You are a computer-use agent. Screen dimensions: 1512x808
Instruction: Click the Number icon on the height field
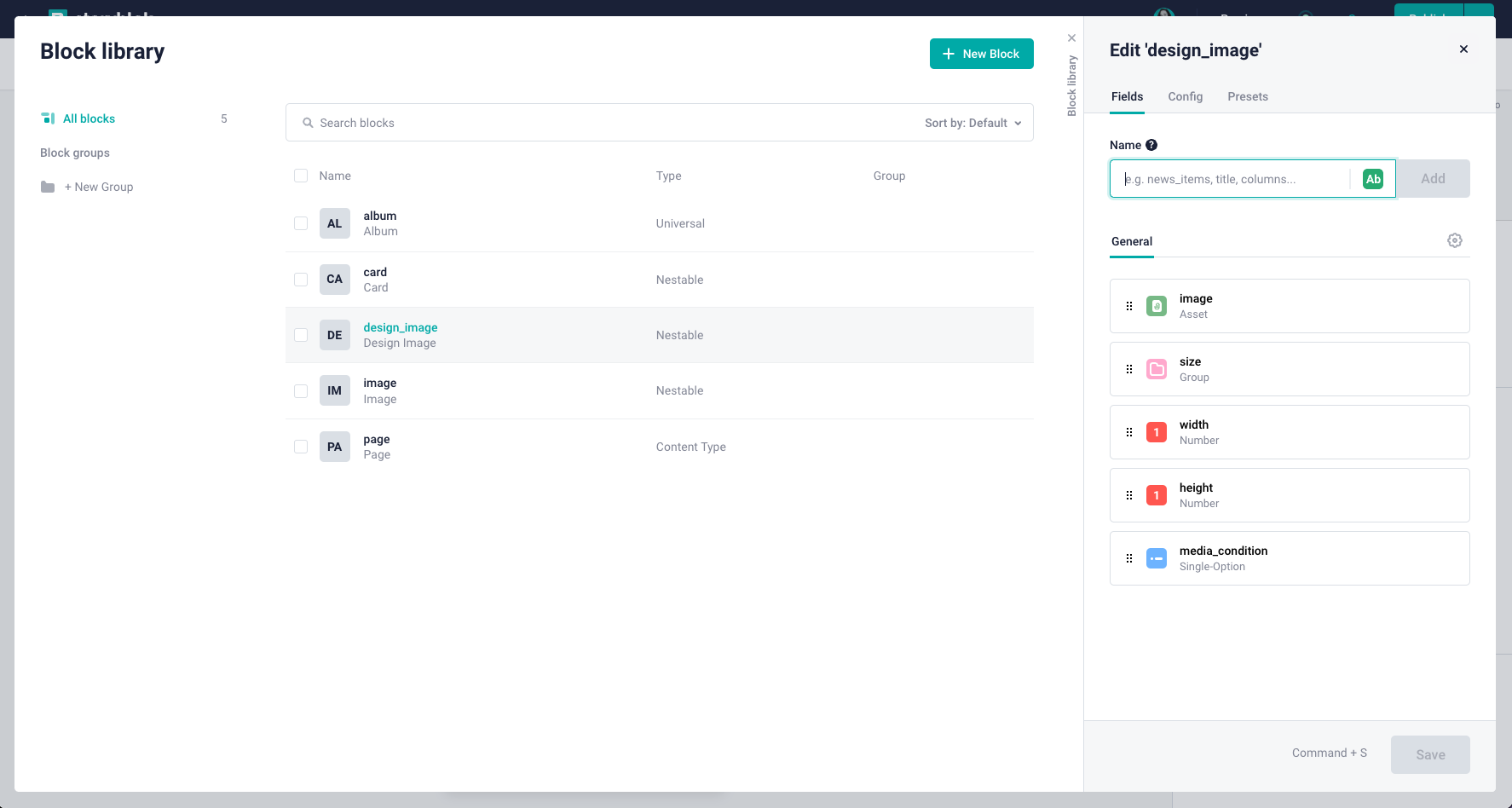pyautogui.click(x=1156, y=494)
